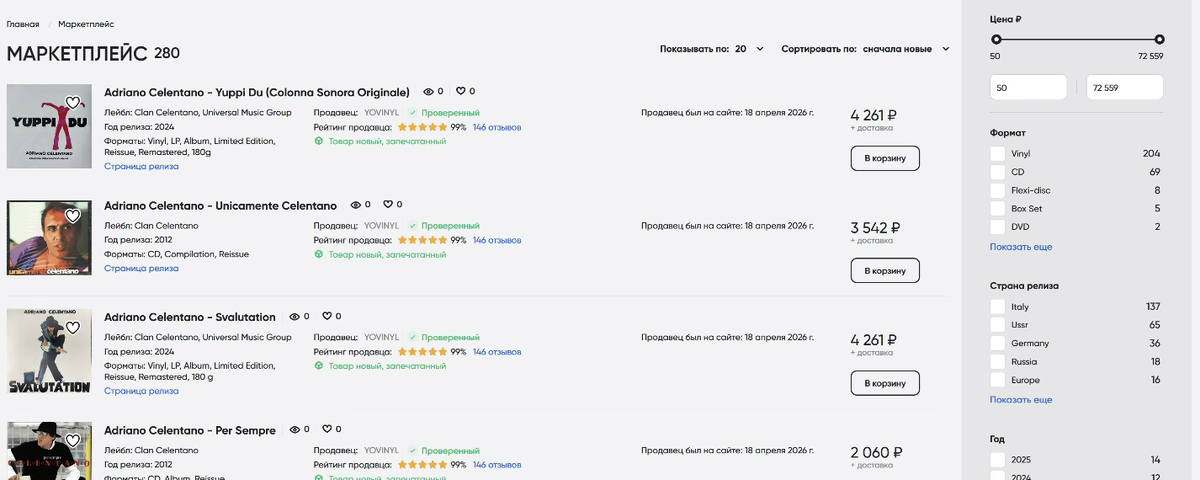Screen dimensions: 1200x480
Task: Add Yuppi Du to cart with В корзину
Action: (x=885, y=158)
